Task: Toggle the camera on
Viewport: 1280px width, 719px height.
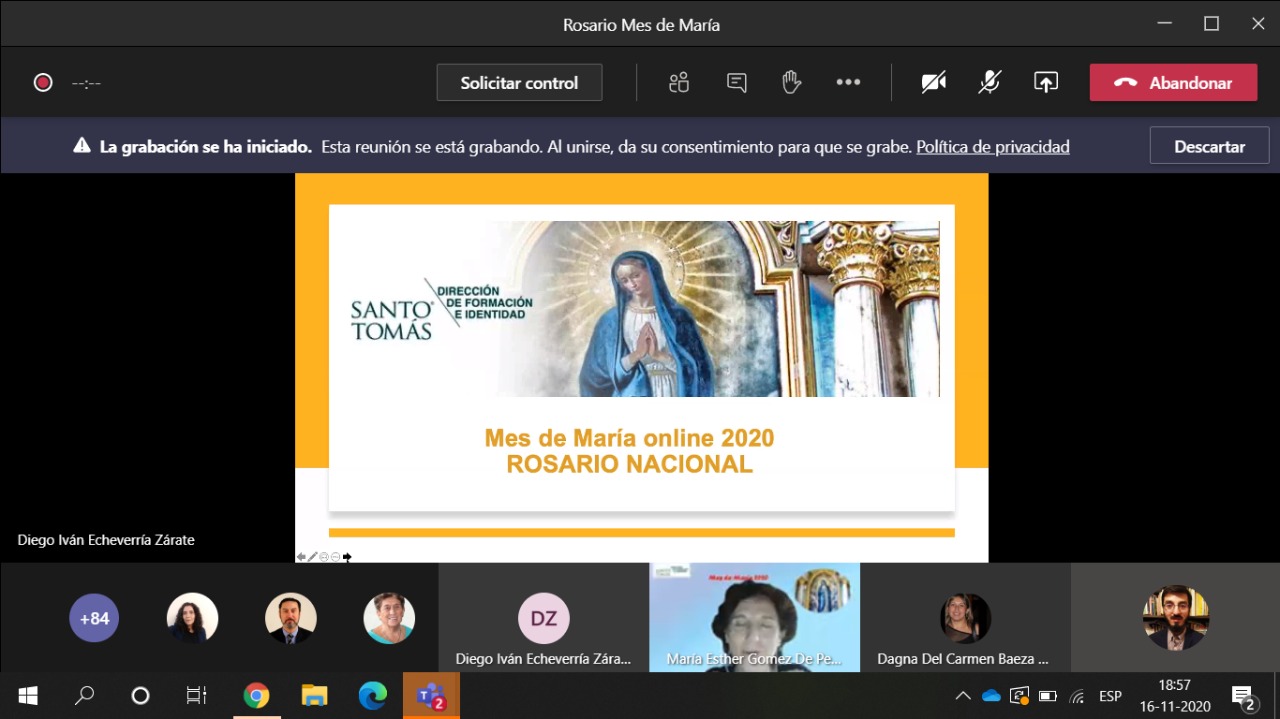Action: pos(933,83)
